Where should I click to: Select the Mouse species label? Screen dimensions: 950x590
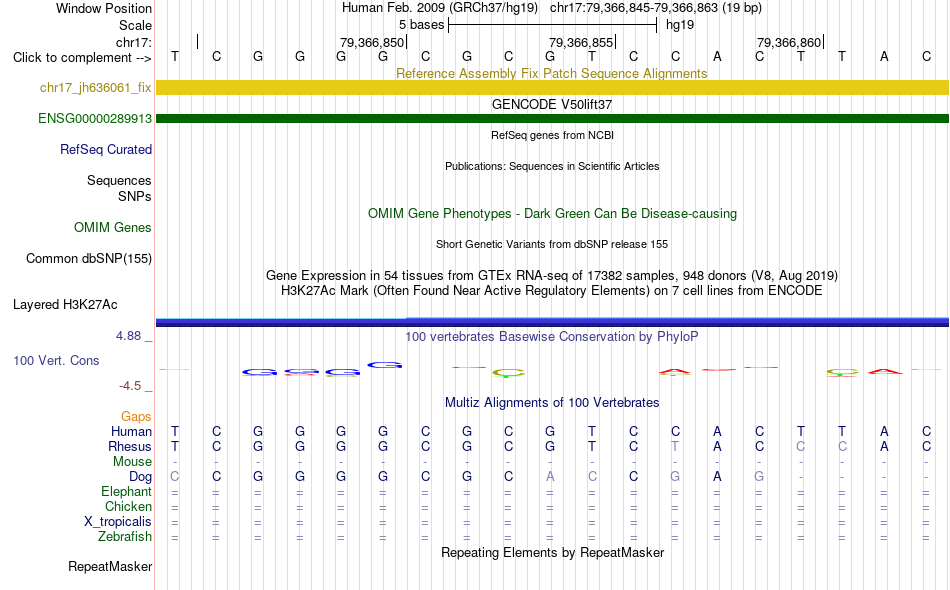133,462
